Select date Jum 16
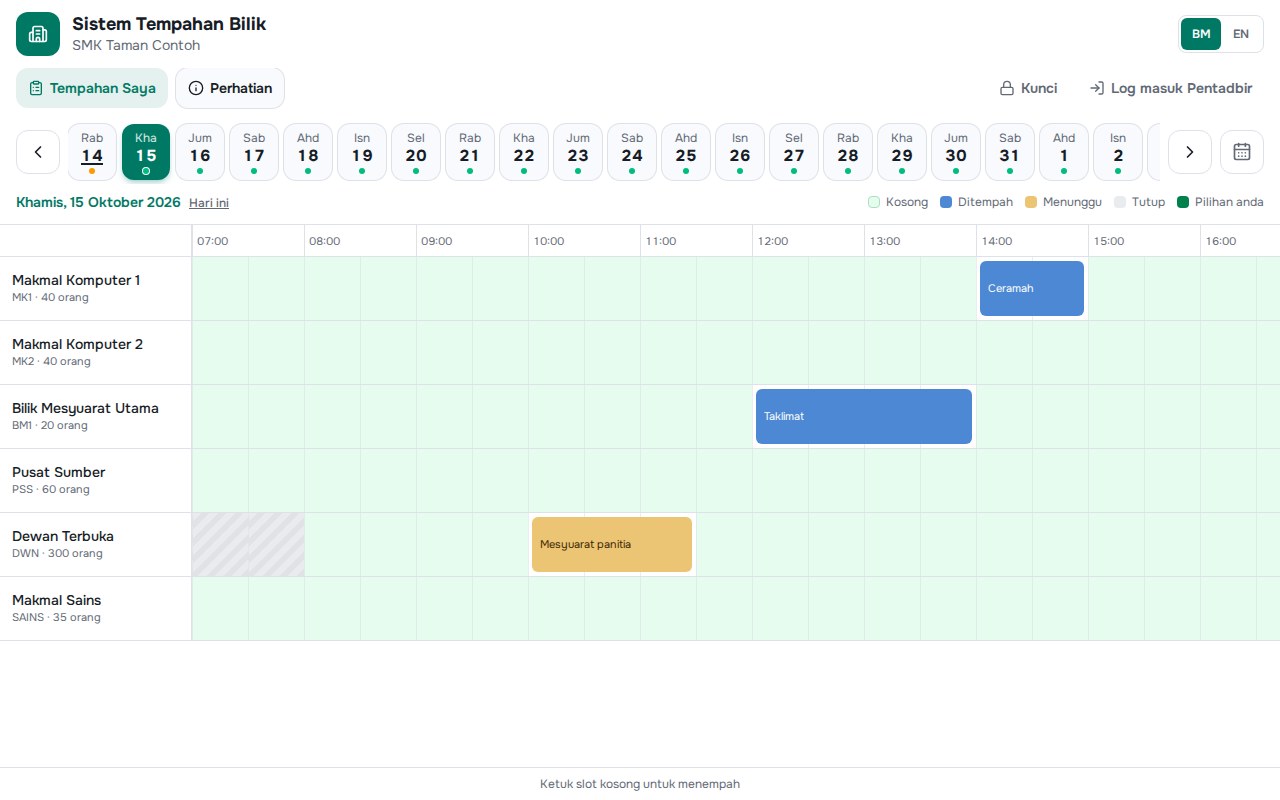This screenshot has height=800, width=1280. (200, 152)
